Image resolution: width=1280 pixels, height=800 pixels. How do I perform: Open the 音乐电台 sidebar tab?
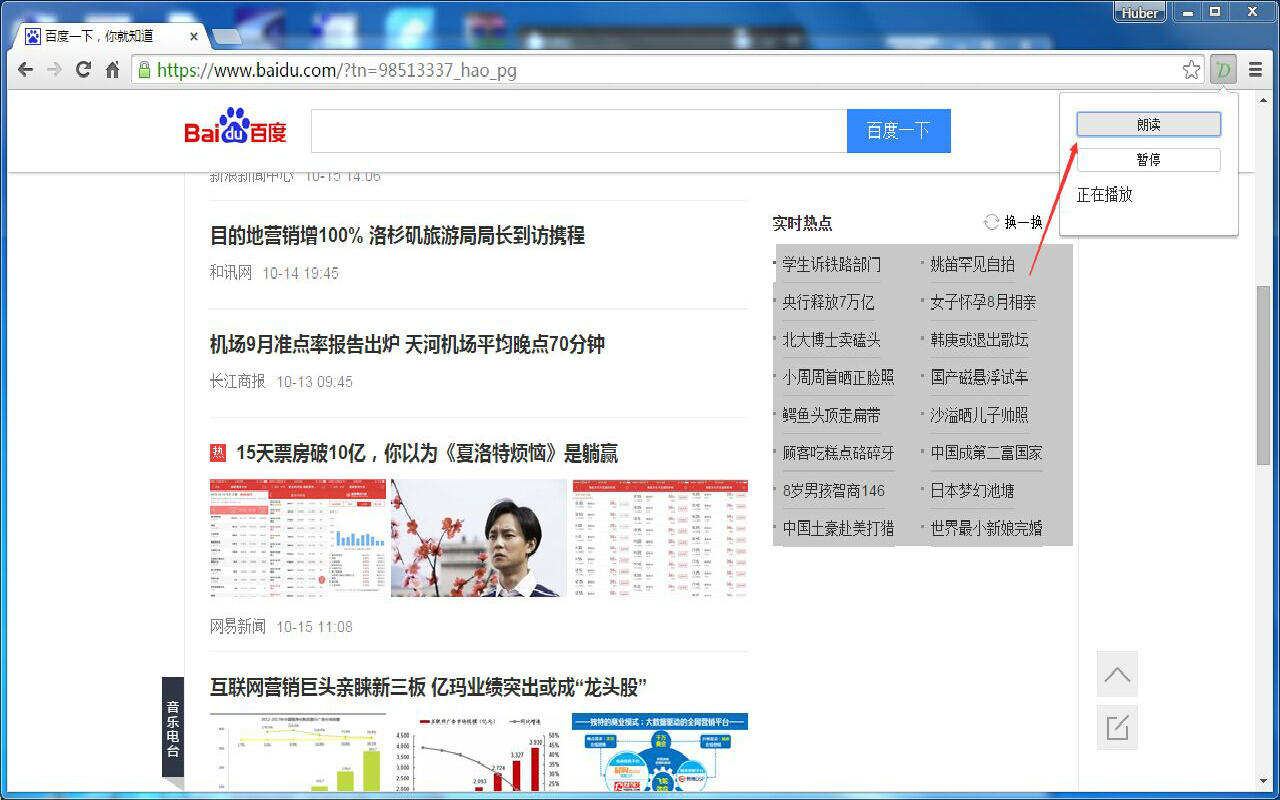pos(171,729)
